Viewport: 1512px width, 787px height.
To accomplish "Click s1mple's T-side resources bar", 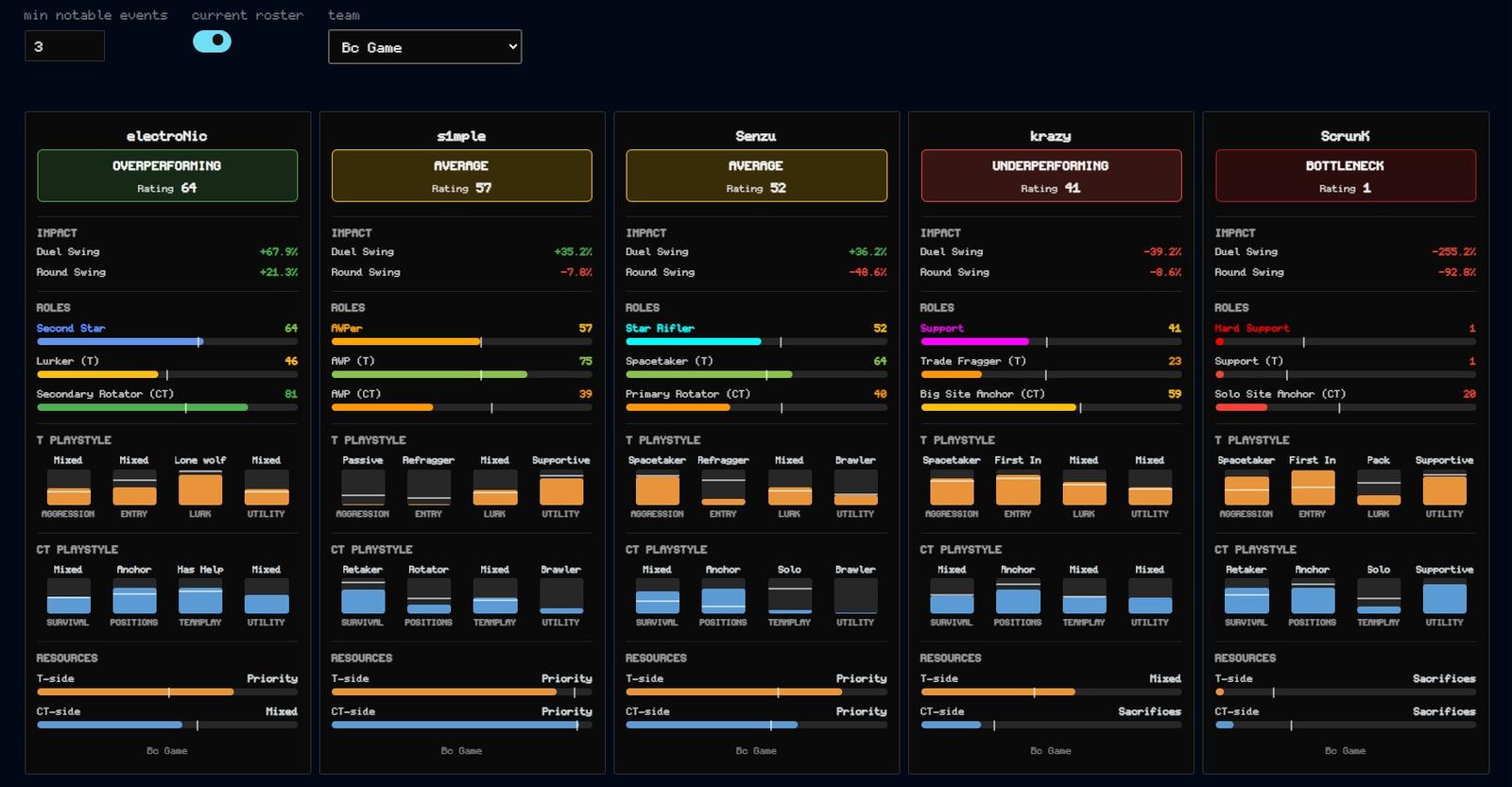I will pyautogui.click(x=461, y=693).
